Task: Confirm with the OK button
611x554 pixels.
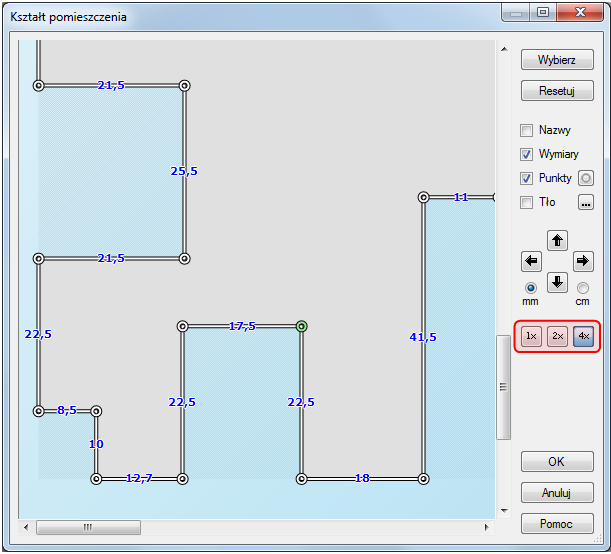Action: 557,462
